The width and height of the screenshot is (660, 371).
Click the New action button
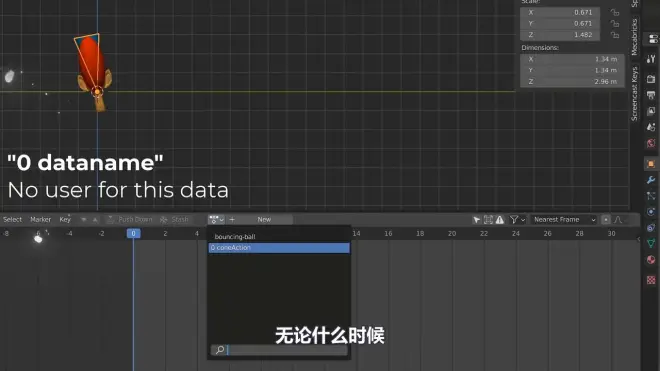[264, 219]
